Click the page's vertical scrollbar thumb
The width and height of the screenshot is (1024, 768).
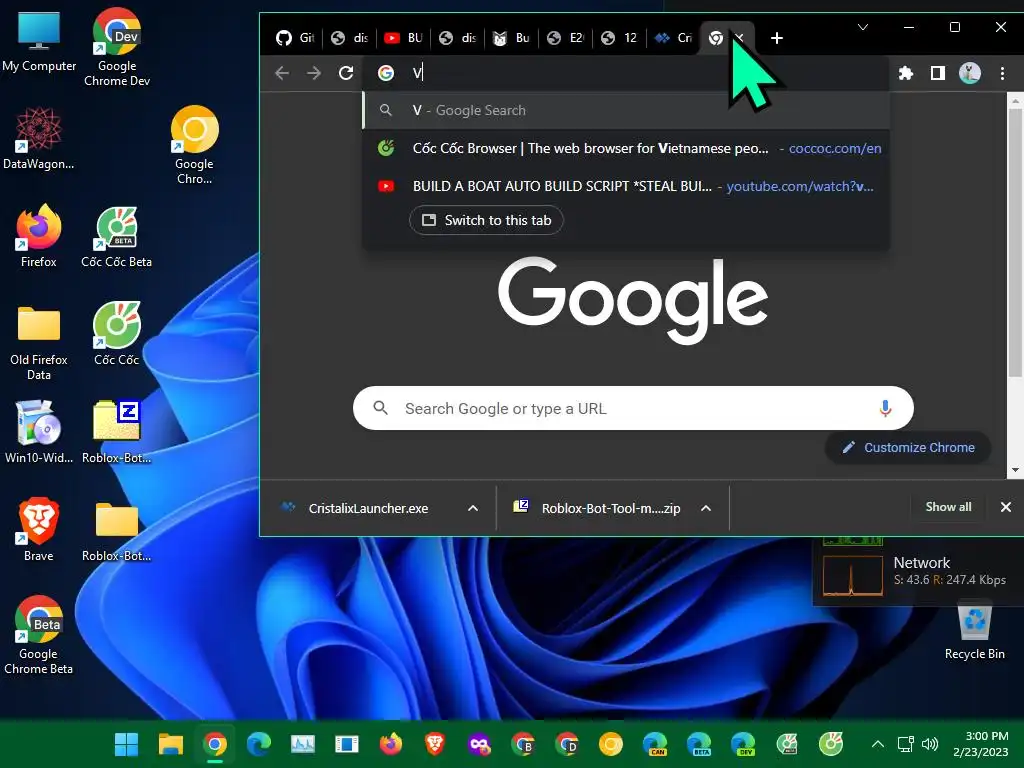click(1014, 242)
